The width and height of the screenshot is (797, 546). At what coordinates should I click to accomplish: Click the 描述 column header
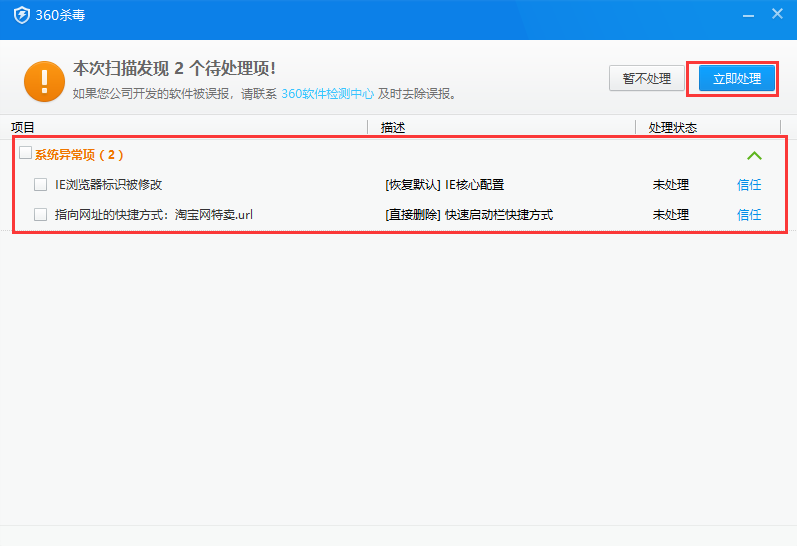(x=393, y=127)
